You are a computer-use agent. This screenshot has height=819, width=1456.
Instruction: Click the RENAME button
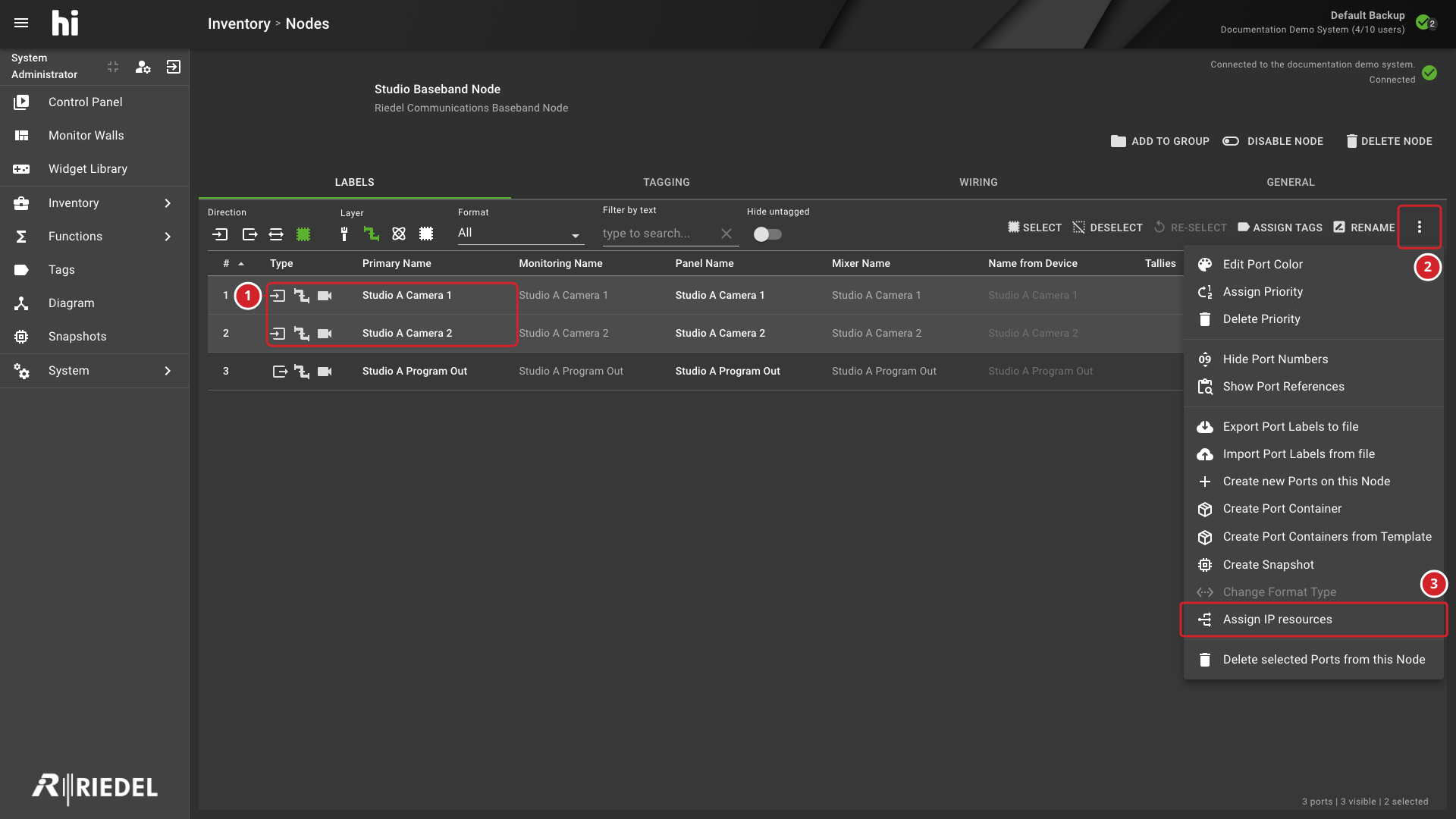click(1364, 227)
